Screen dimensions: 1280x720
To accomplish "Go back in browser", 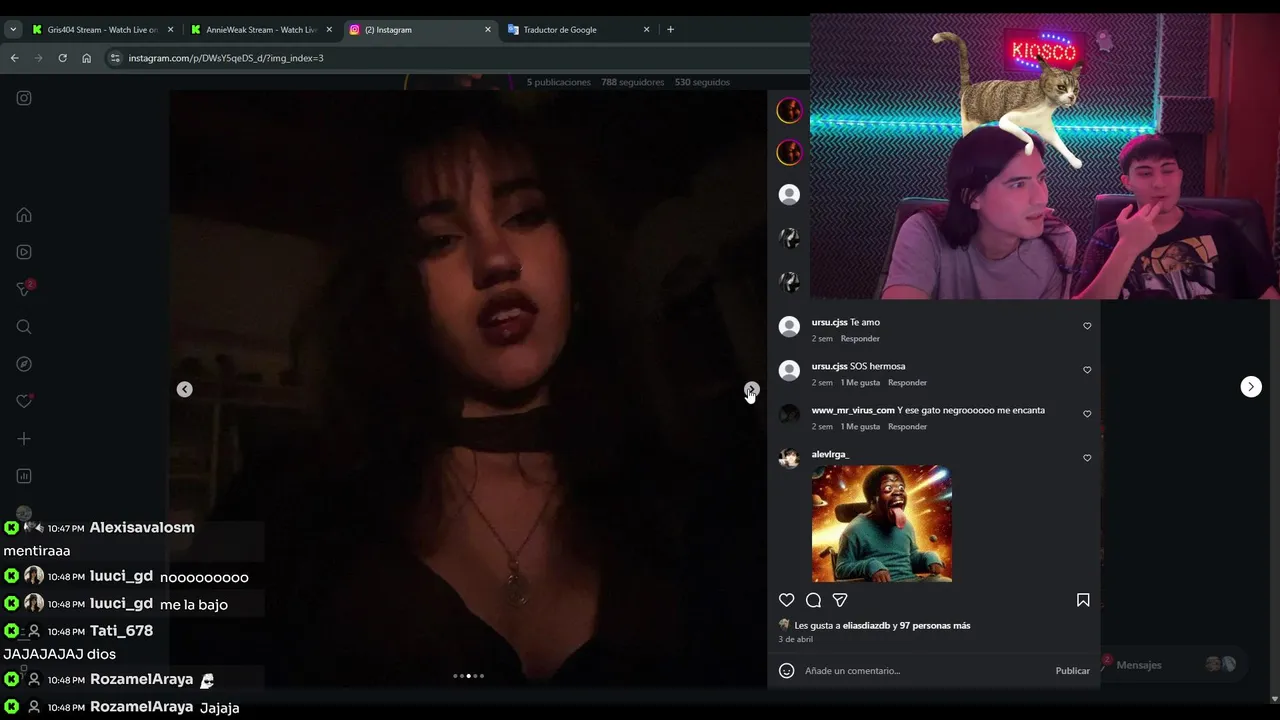I will pos(14,58).
